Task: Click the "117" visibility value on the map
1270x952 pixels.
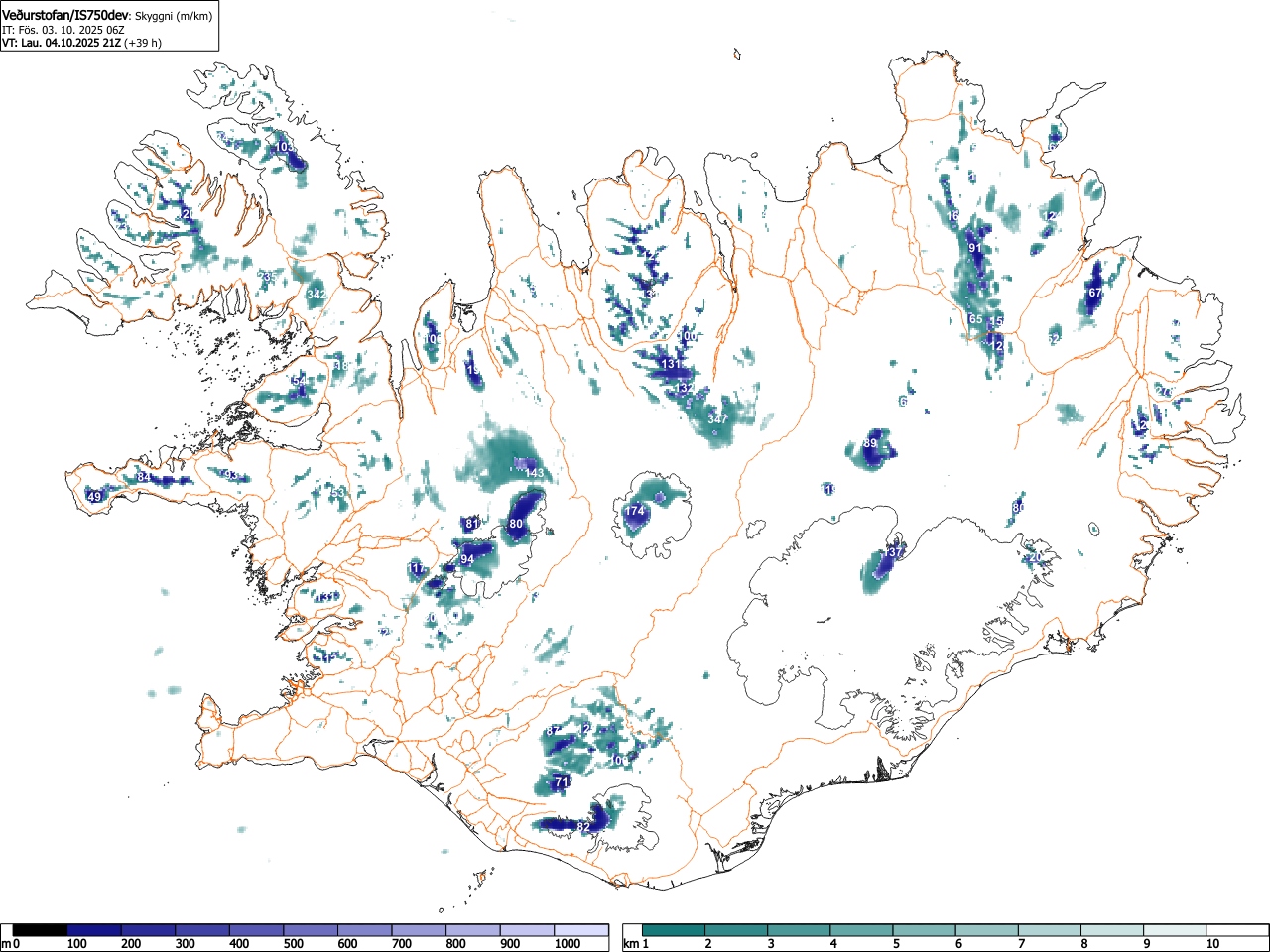Action: (417, 569)
